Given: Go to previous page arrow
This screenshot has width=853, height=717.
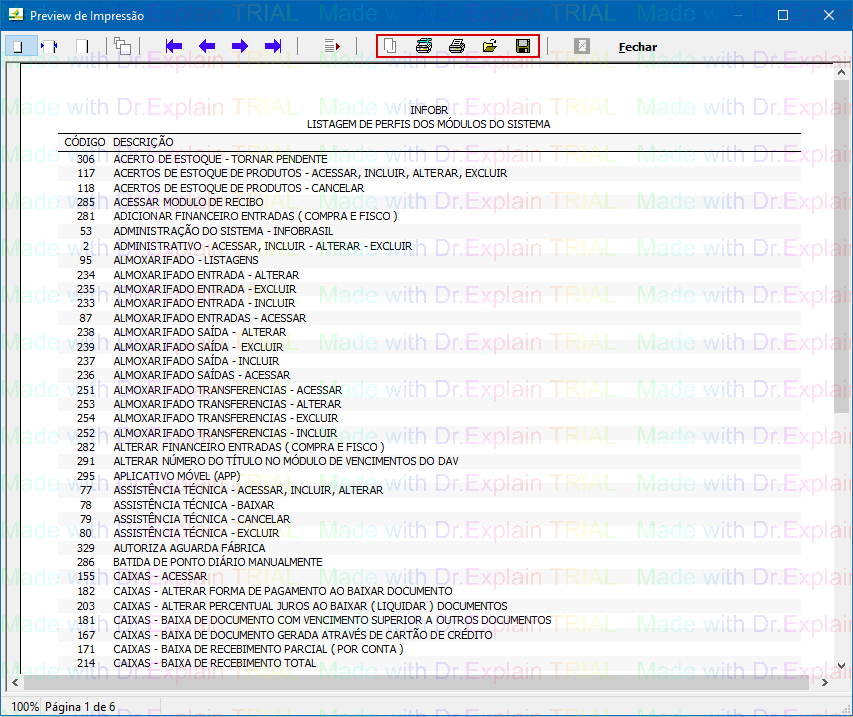Looking at the screenshot, I should click(207, 46).
